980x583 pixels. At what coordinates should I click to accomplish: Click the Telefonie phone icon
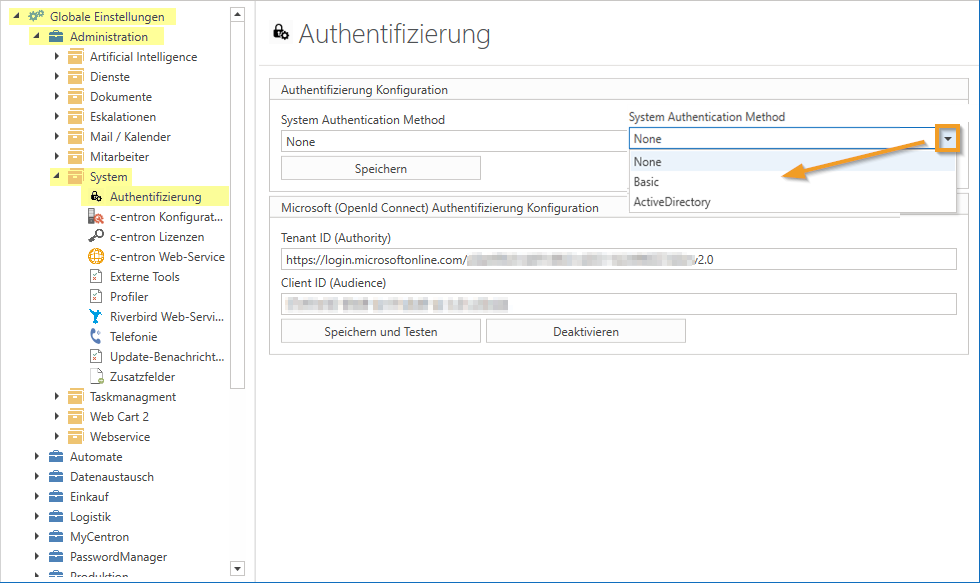96,337
